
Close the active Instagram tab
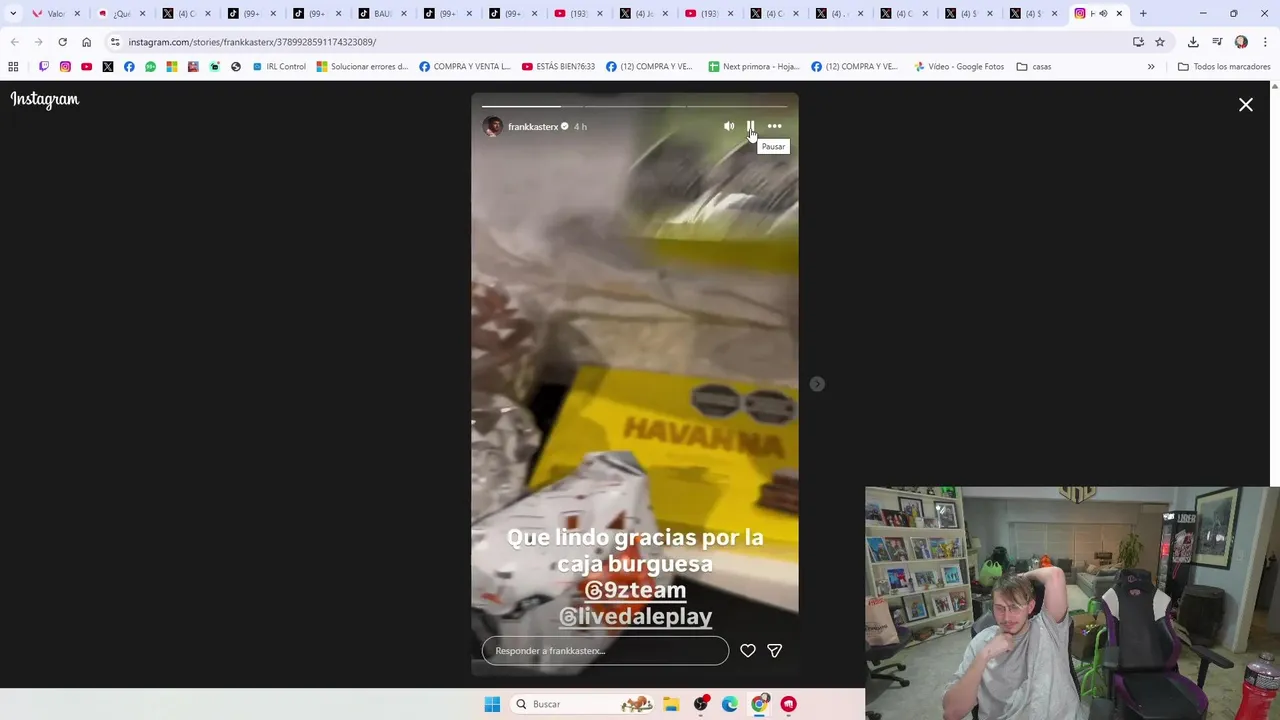click(1119, 14)
